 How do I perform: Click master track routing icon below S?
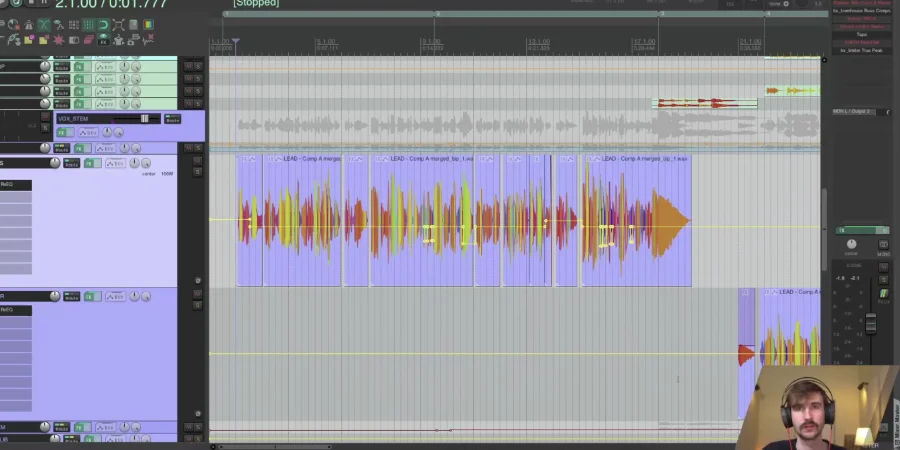click(x=884, y=293)
